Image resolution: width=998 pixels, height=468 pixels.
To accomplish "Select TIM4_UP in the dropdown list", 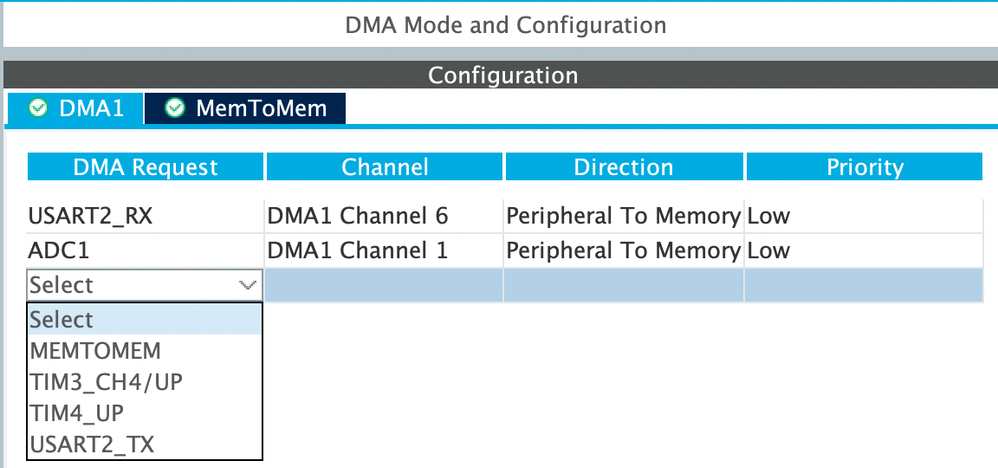I will point(77,413).
